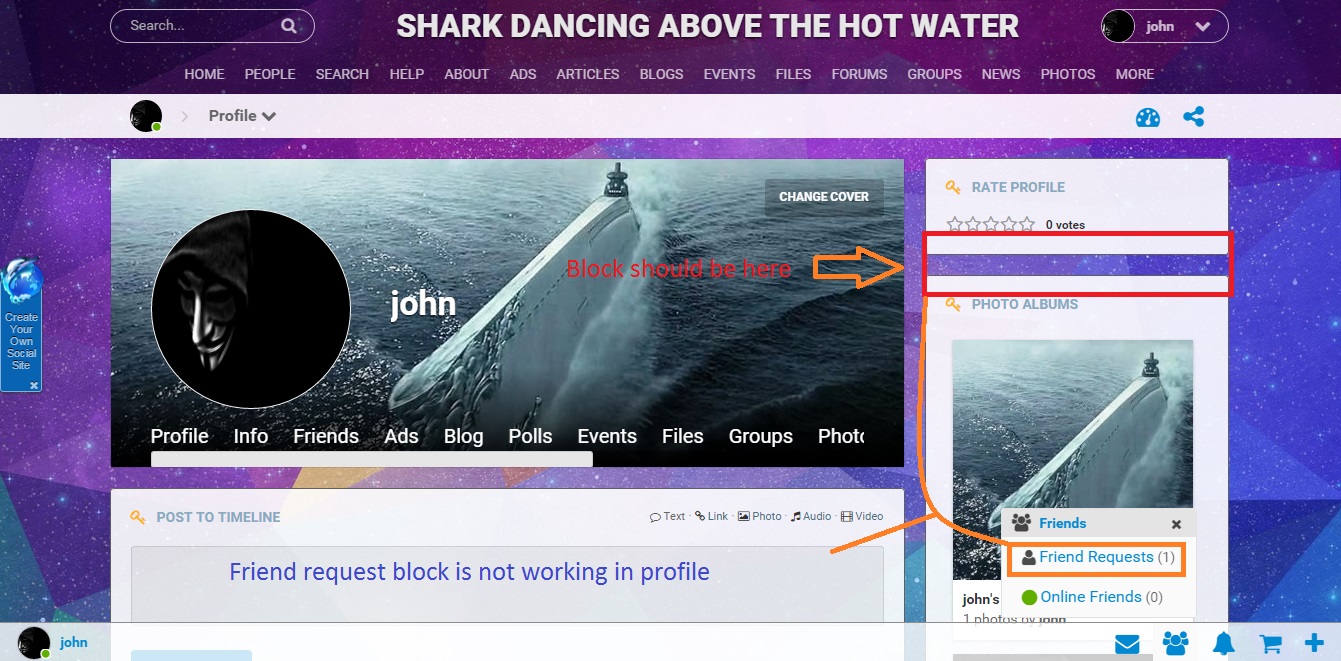This screenshot has width=1341, height=661.
Task: Click the Create Your Own Social Site badge
Action: click(x=21, y=322)
